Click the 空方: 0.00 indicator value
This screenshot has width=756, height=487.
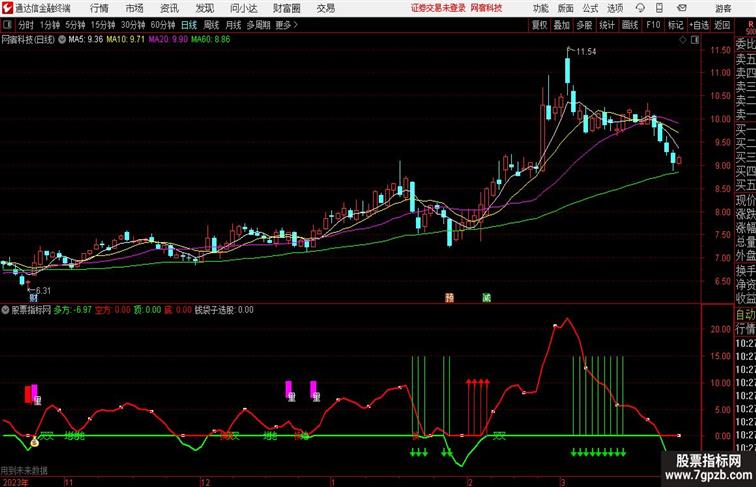pos(113,310)
